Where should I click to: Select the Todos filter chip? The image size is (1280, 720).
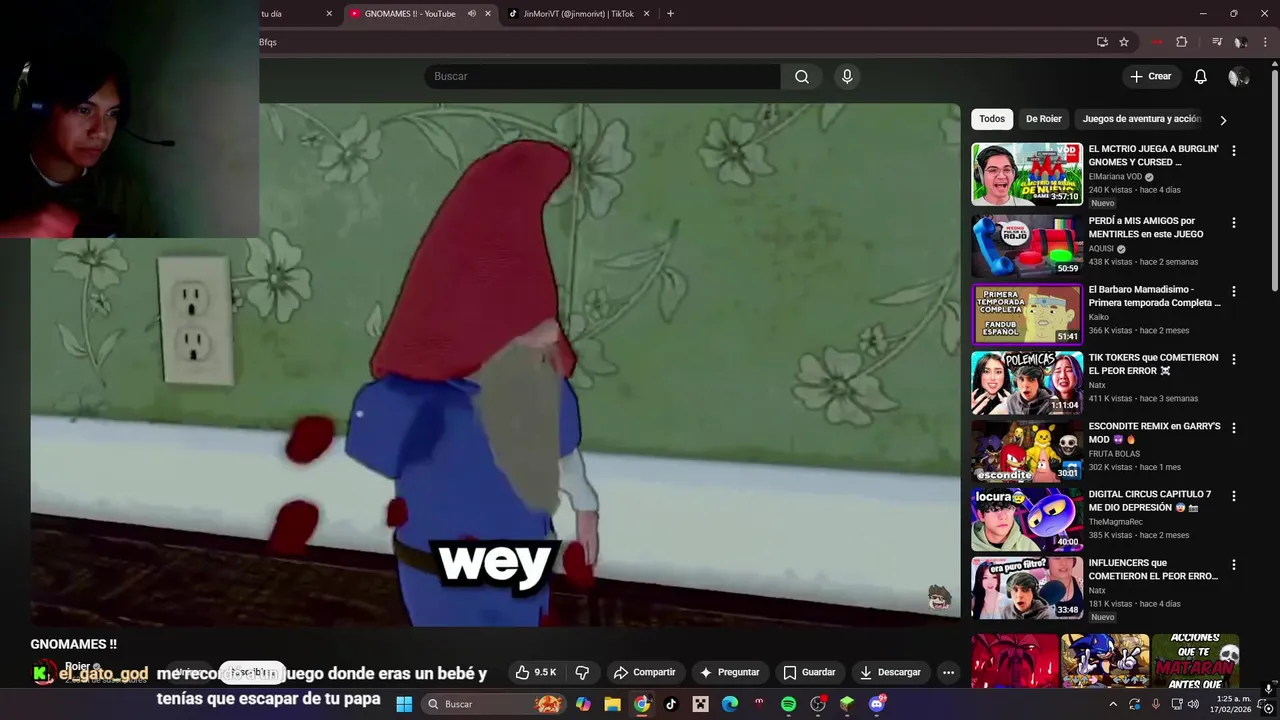click(992, 119)
